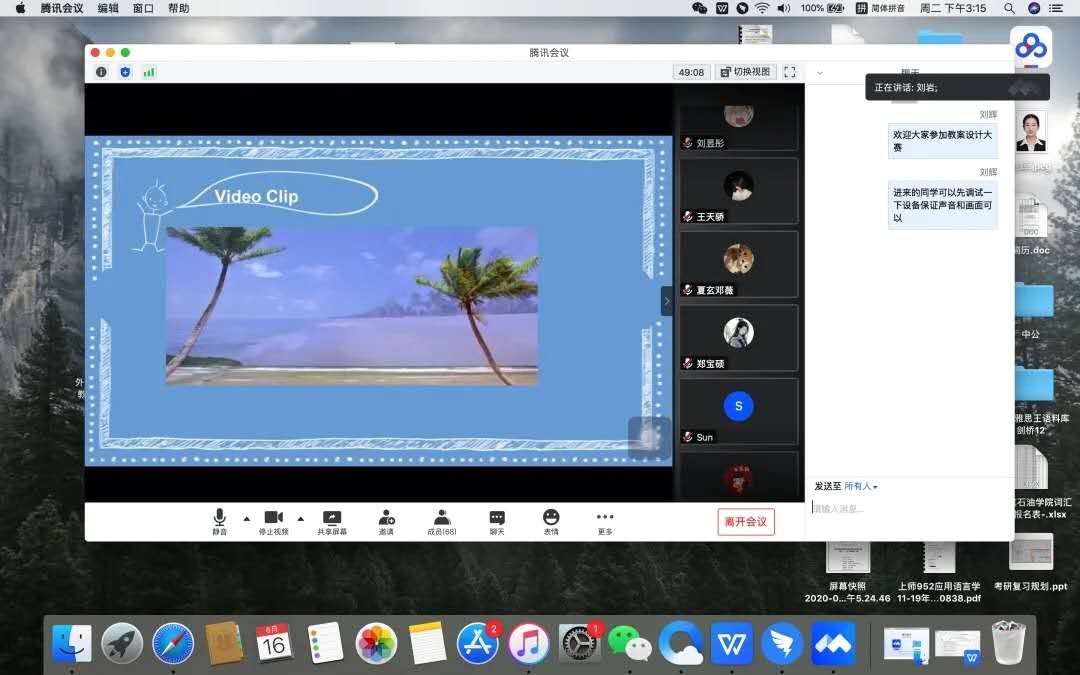Open the 编辑 menu in menu bar
The height and width of the screenshot is (675, 1080).
point(108,8)
